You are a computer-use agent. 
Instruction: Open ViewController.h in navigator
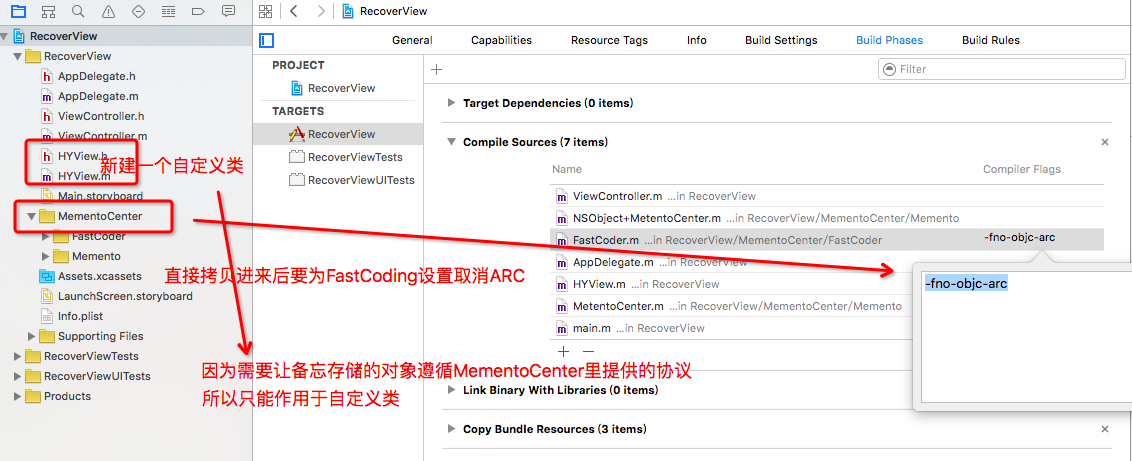(92, 116)
